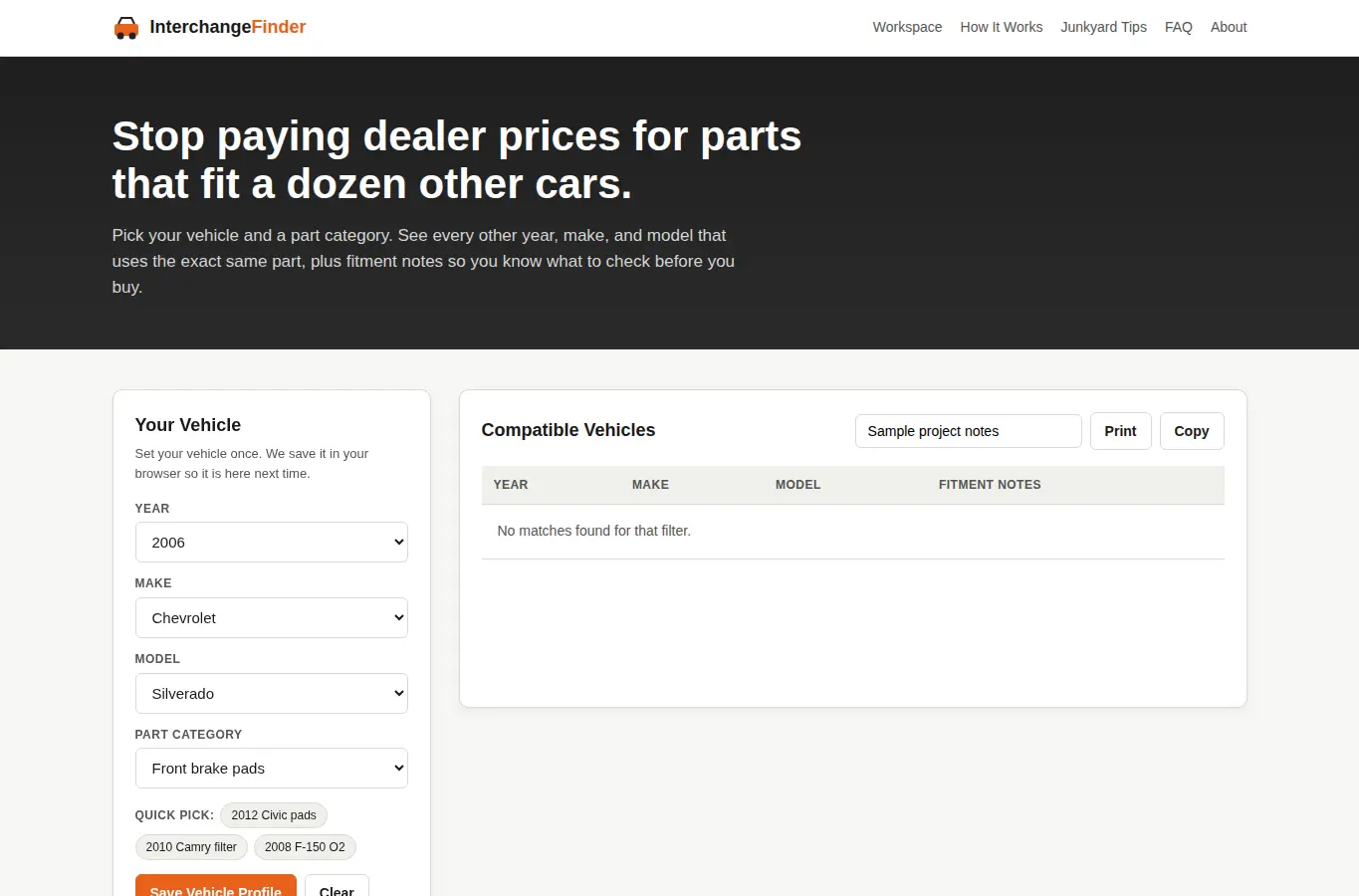Visit the FAQ nav link
Screen dimensions: 1359x896
(x=1178, y=27)
